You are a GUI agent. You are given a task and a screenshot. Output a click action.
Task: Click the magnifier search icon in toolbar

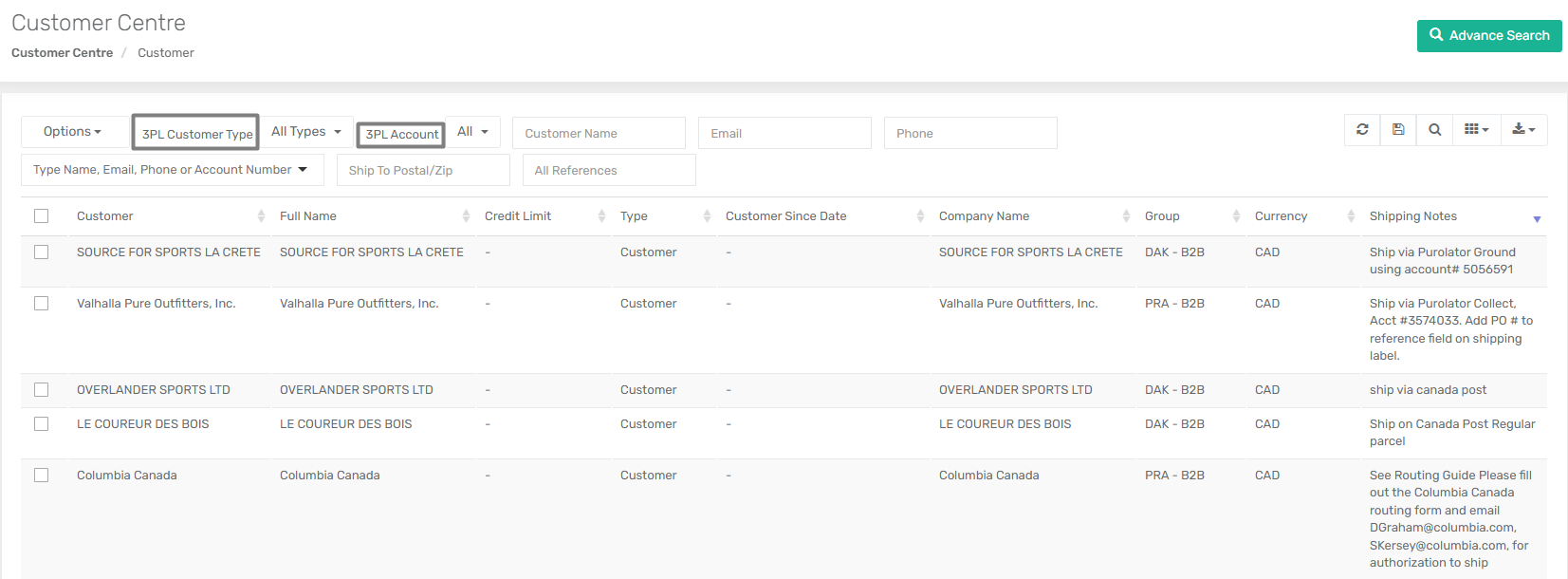(x=1435, y=130)
